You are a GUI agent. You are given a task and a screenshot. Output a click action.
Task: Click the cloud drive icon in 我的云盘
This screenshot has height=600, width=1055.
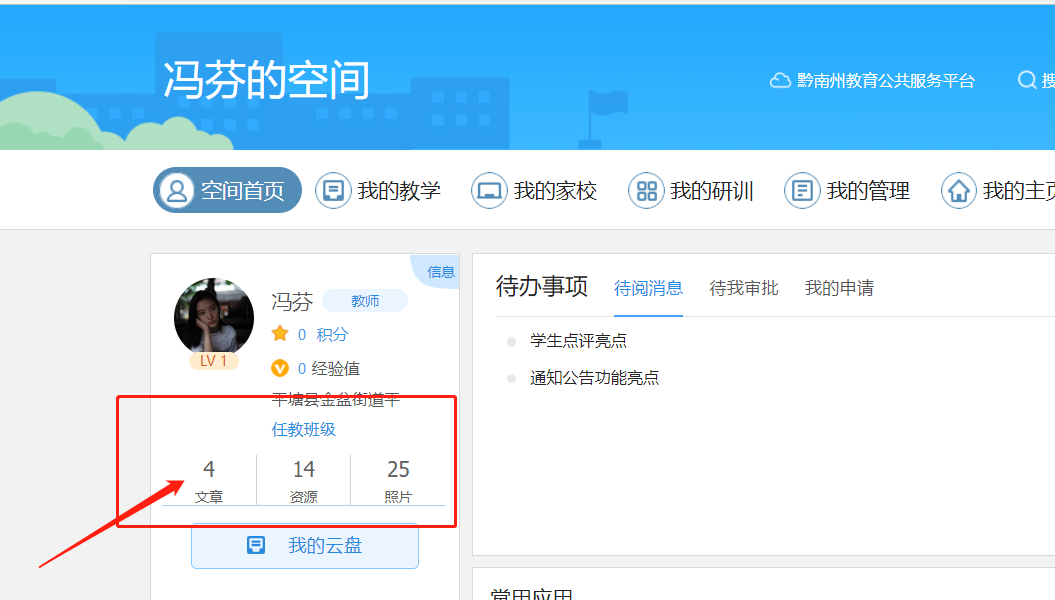256,545
